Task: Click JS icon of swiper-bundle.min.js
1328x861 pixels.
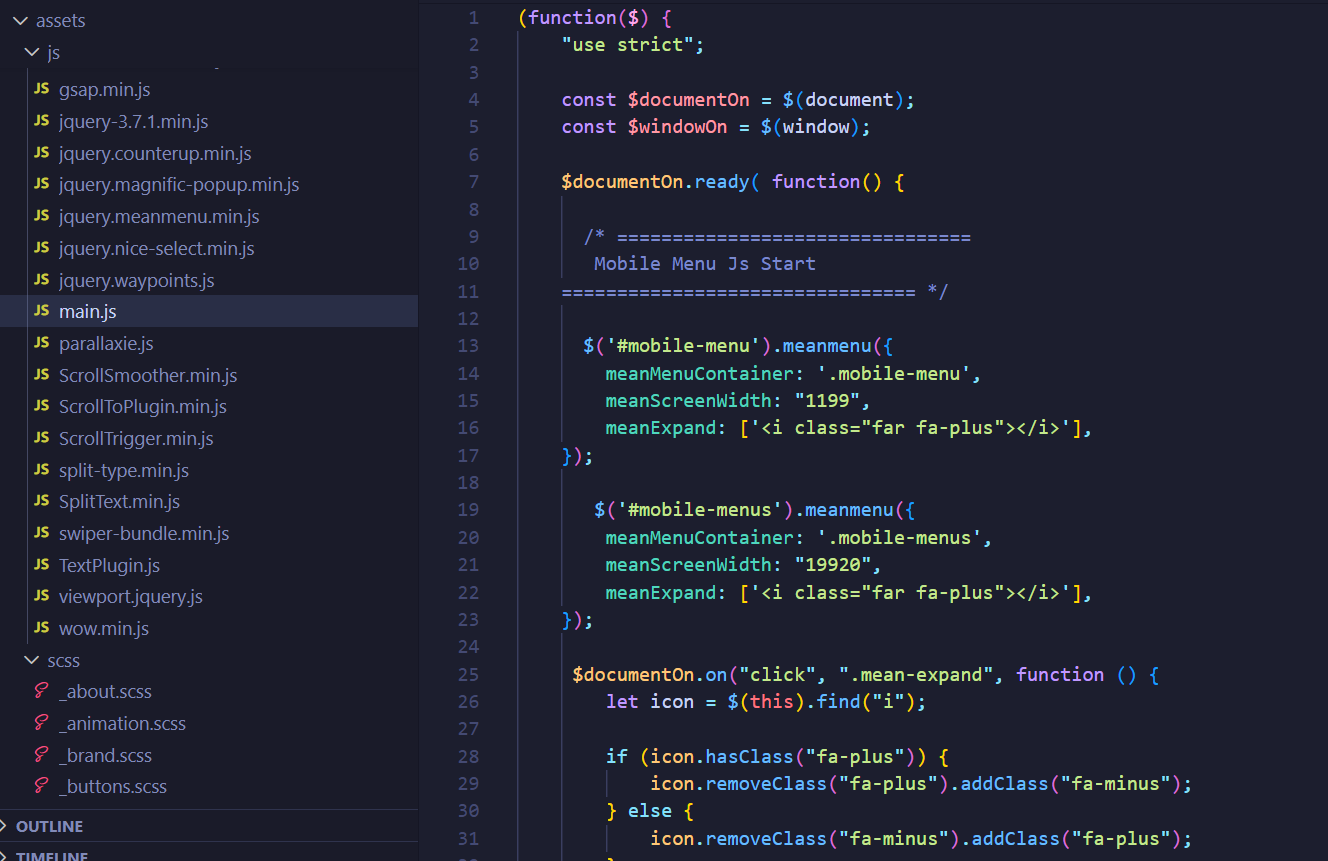Action: [x=41, y=533]
